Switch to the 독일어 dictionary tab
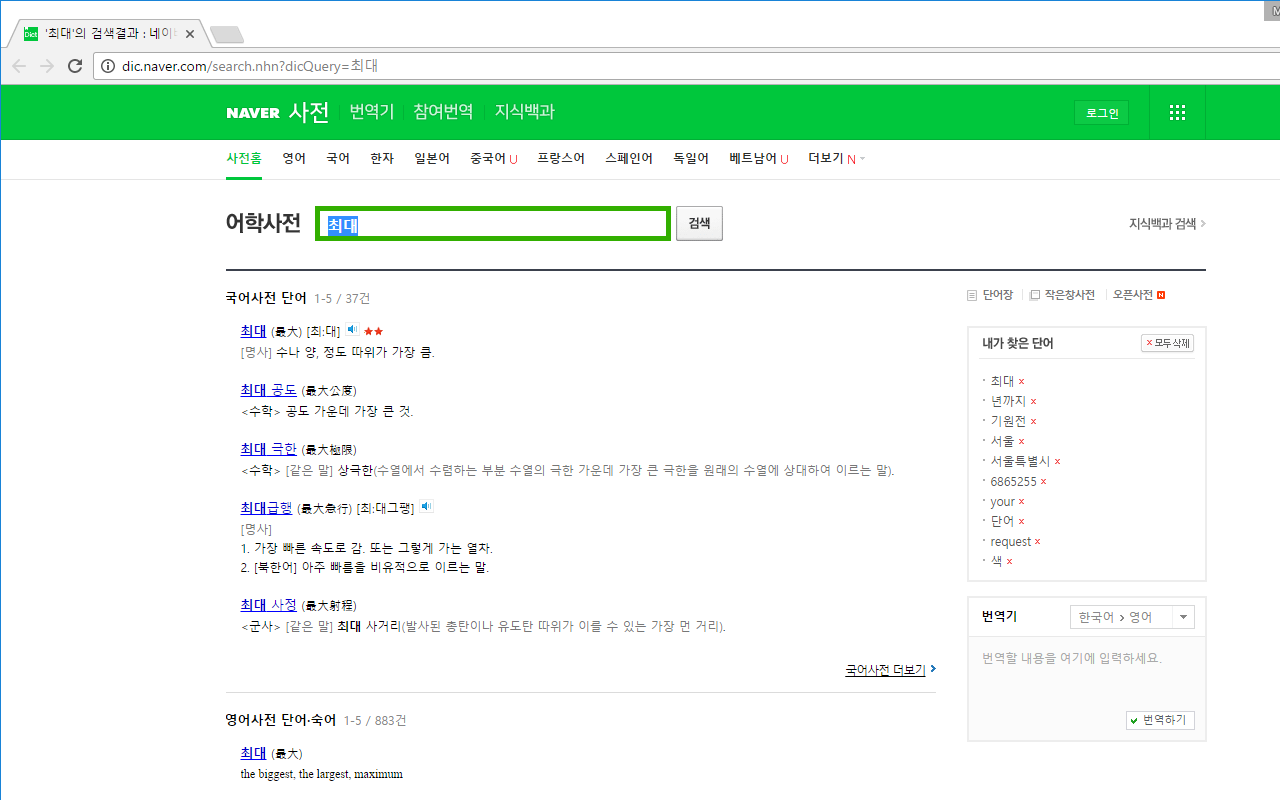 point(691,158)
